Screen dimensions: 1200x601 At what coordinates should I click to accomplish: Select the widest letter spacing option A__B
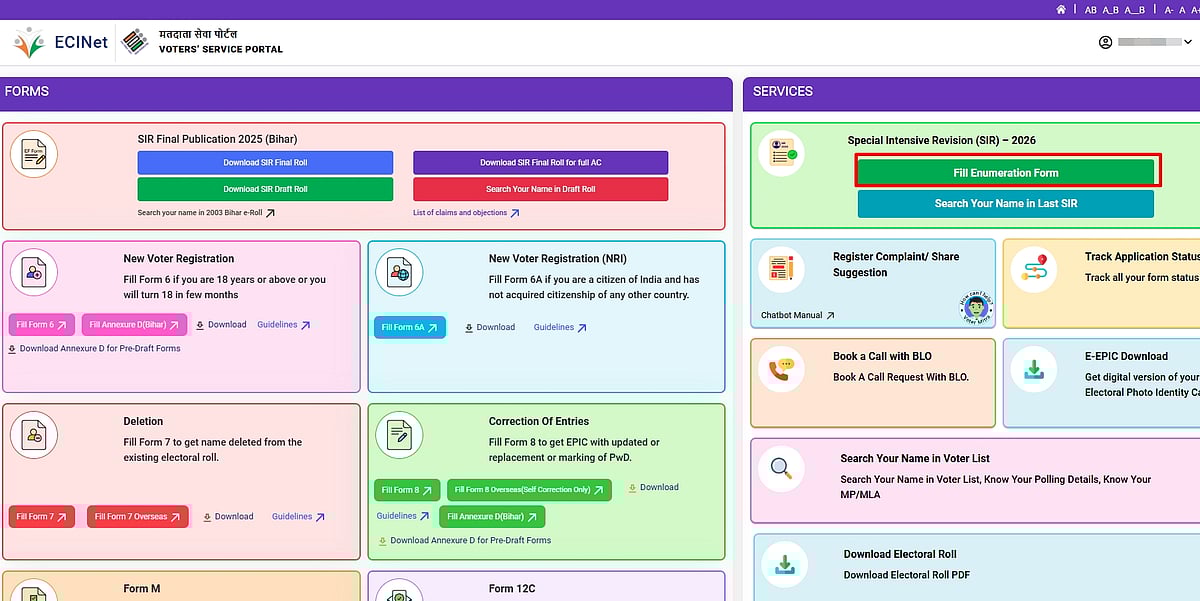click(1136, 9)
